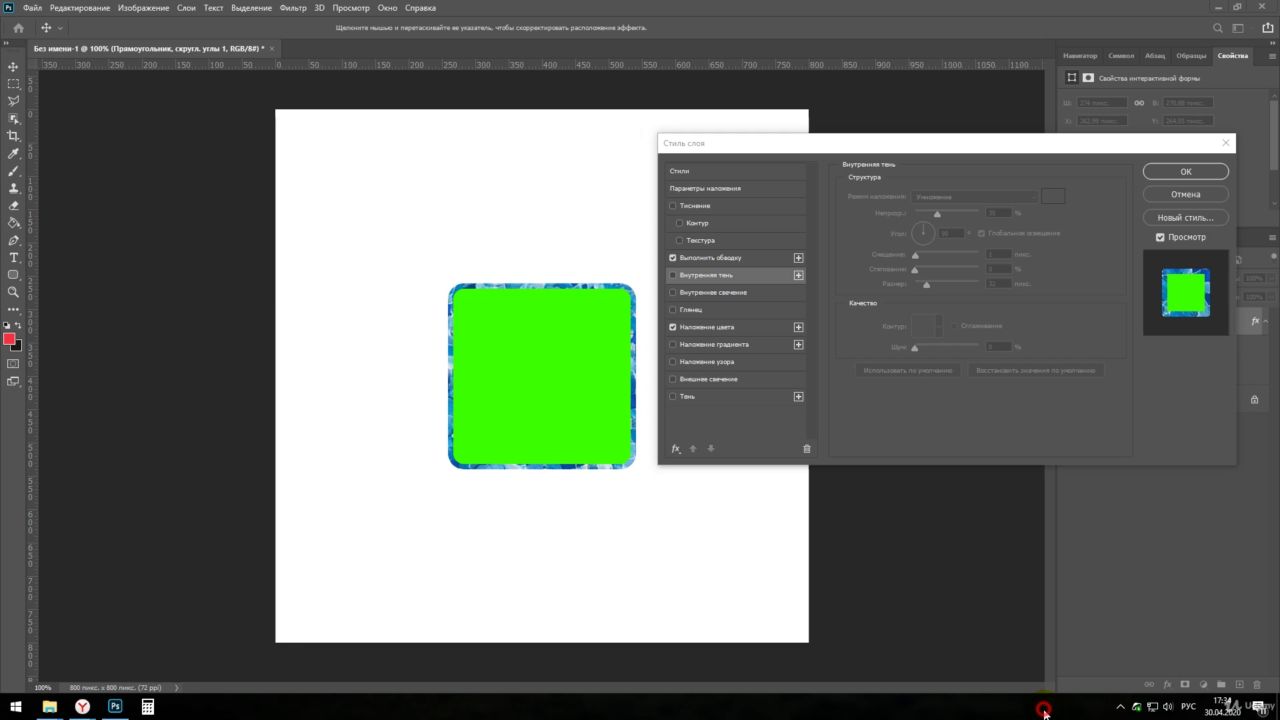Add another Выполнить обводку effect with plus
The height and width of the screenshot is (720, 1280).
pyautogui.click(x=799, y=258)
